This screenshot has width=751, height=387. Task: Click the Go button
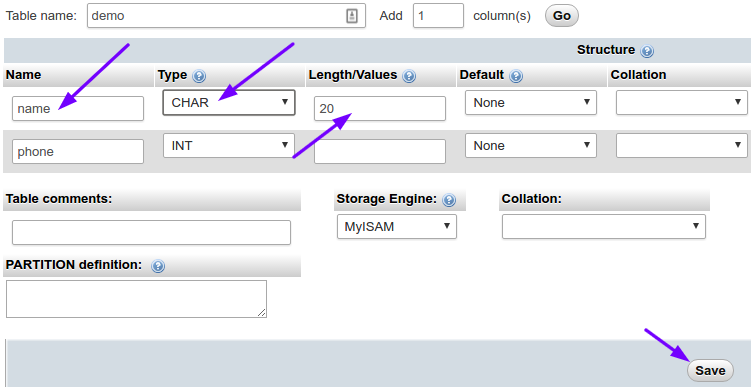click(562, 16)
